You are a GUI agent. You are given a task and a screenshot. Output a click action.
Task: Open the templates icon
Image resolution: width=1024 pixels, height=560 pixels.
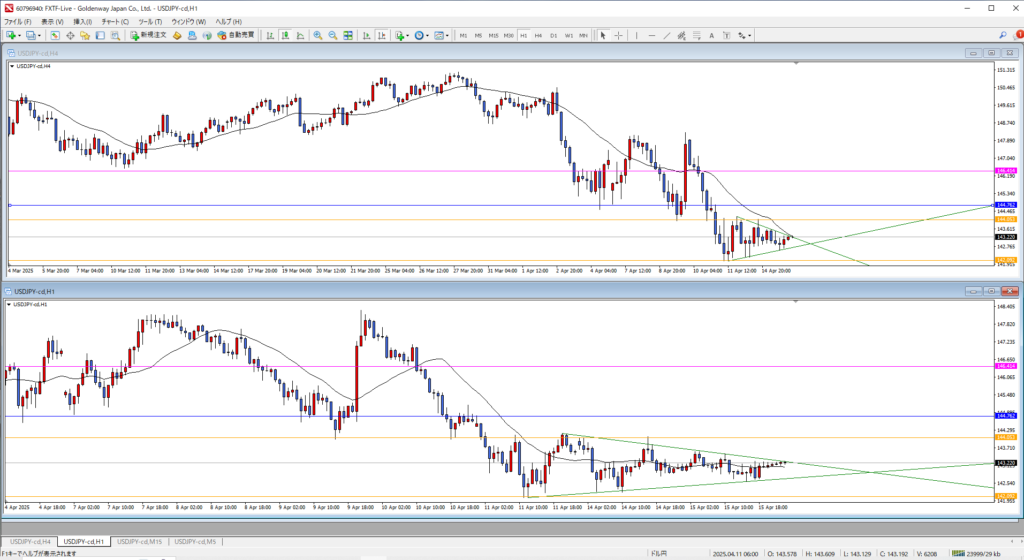click(x=438, y=35)
